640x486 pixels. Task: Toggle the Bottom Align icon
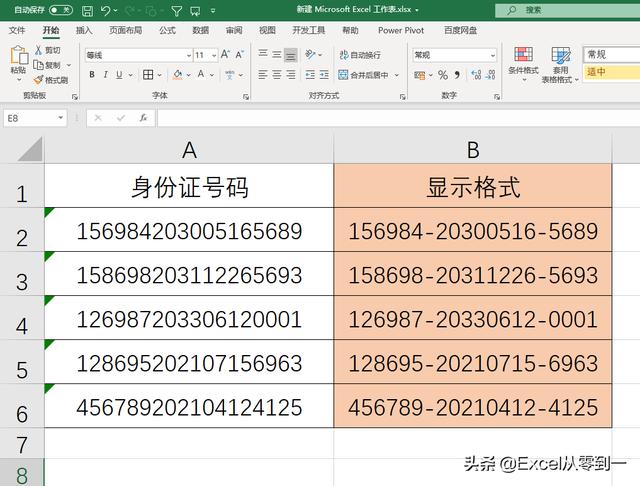(x=291, y=55)
